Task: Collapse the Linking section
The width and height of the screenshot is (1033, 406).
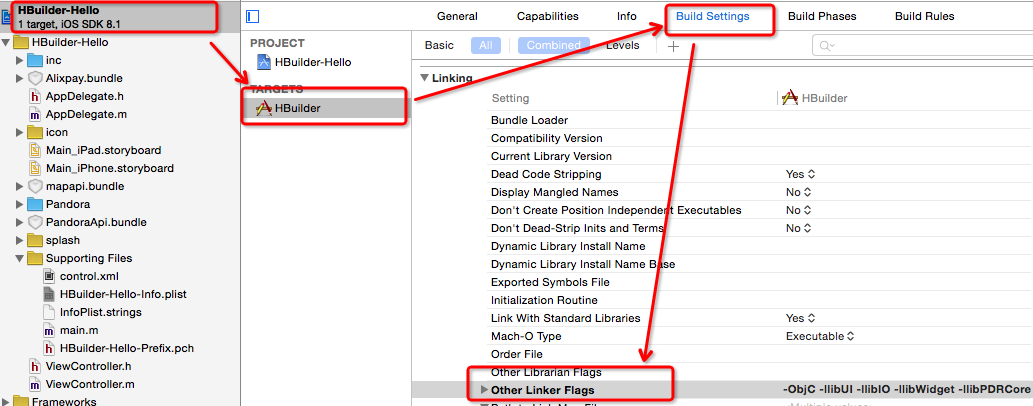Action: tap(424, 78)
